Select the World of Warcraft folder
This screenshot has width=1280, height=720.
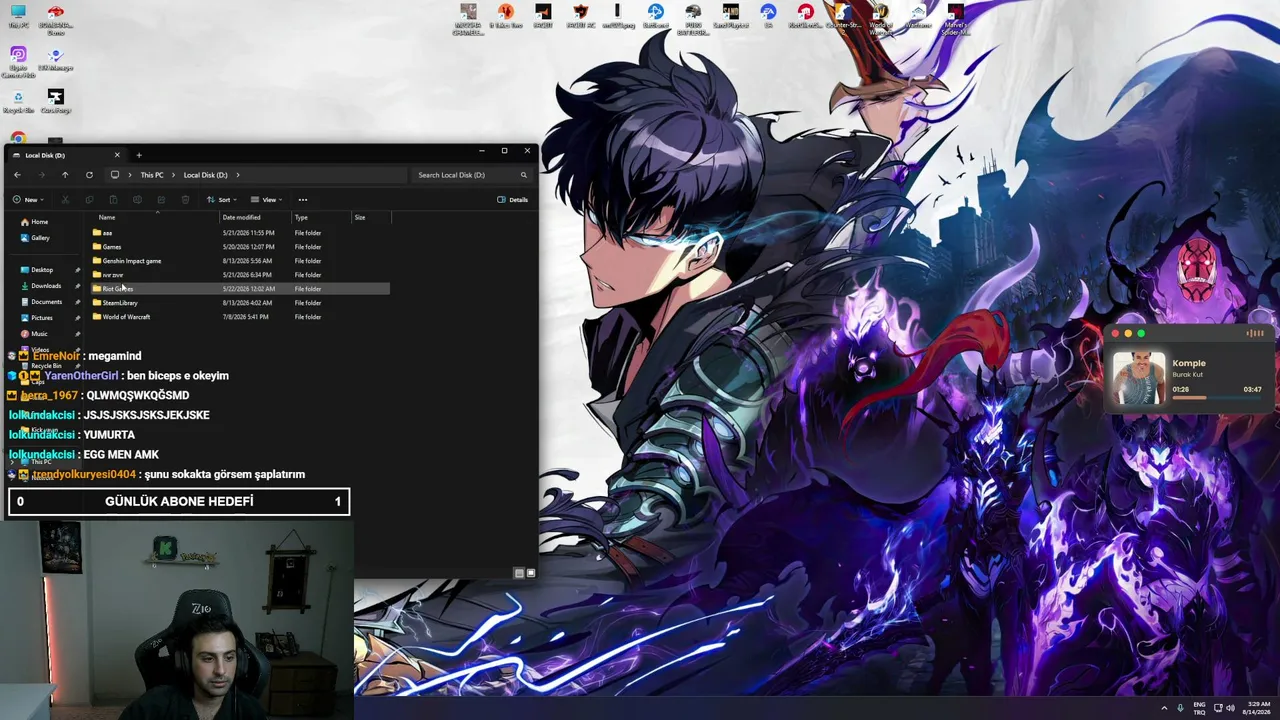coord(240,317)
